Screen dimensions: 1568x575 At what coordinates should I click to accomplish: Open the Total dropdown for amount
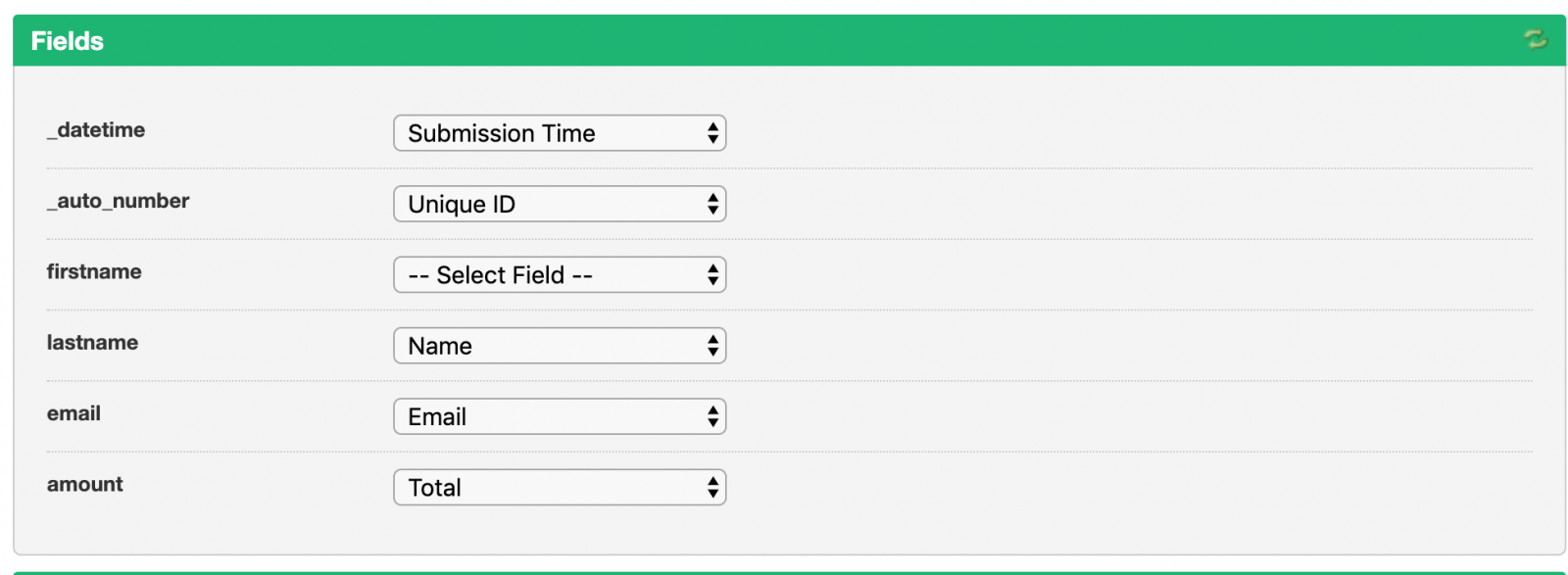[559, 488]
